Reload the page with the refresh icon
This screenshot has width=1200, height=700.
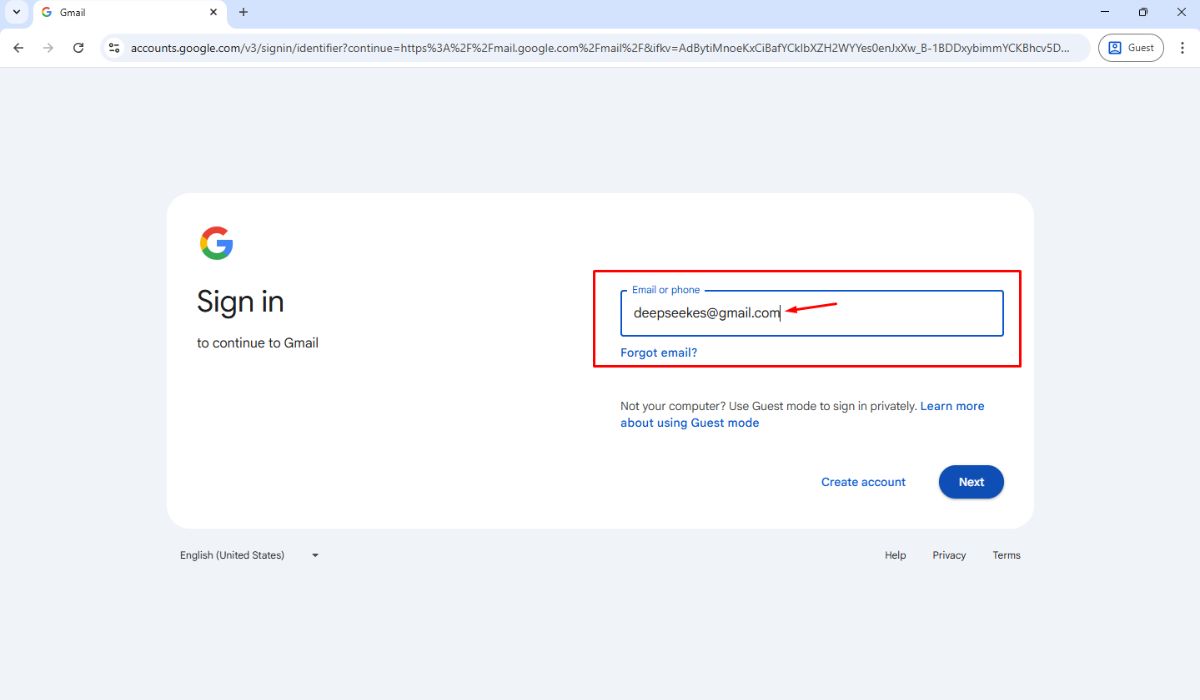[x=78, y=48]
